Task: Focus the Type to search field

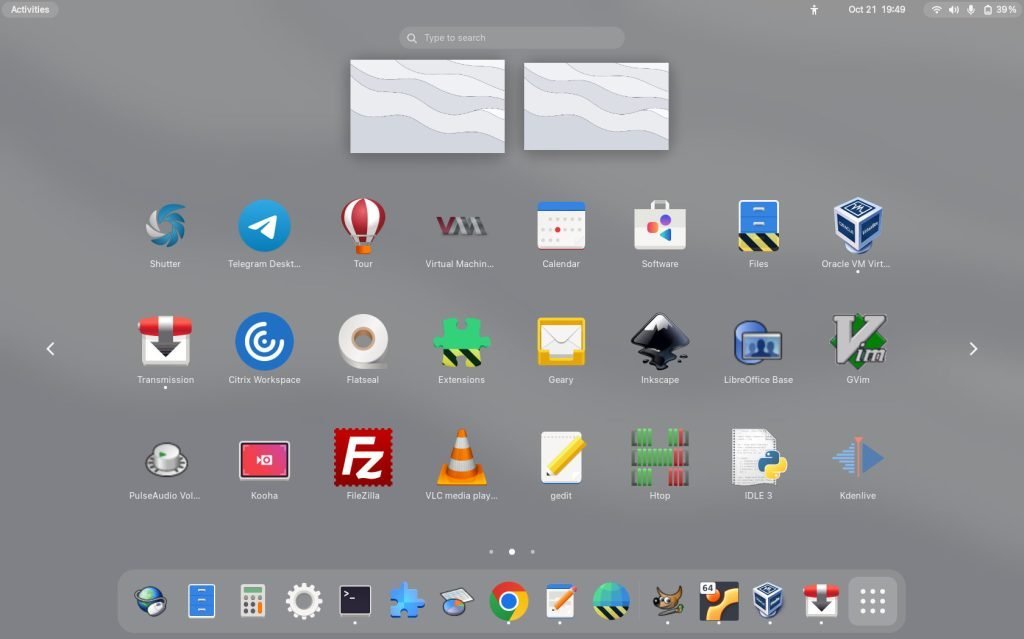Action: click(511, 38)
